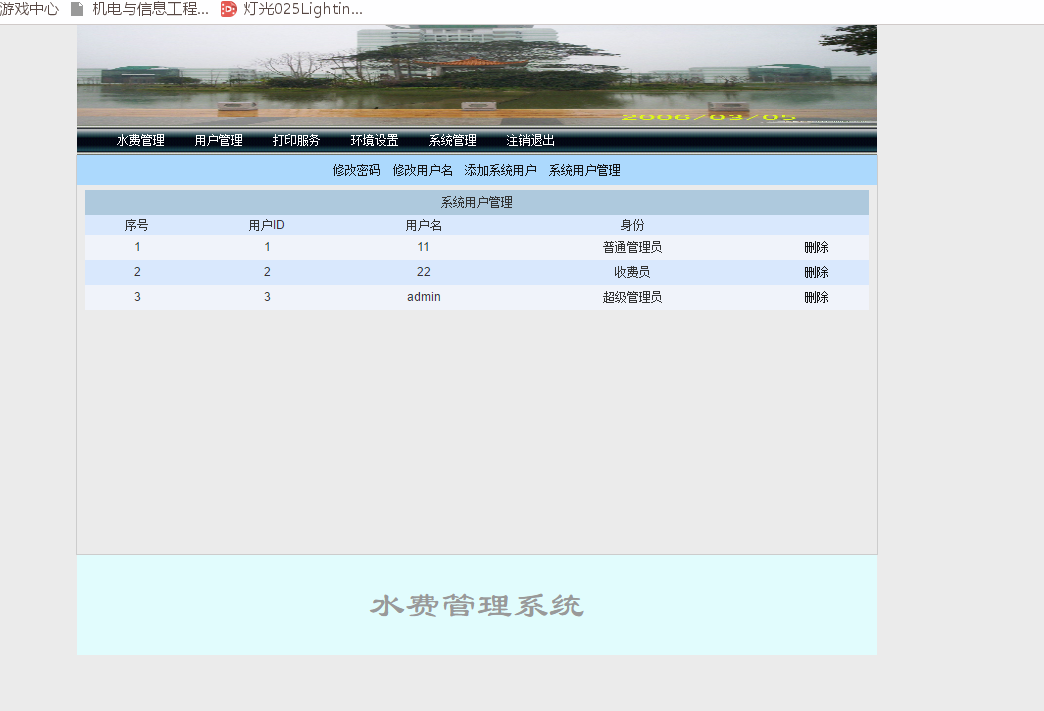Delete the admin user
The image size is (1044, 711).
pyautogui.click(x=816, y=298)
